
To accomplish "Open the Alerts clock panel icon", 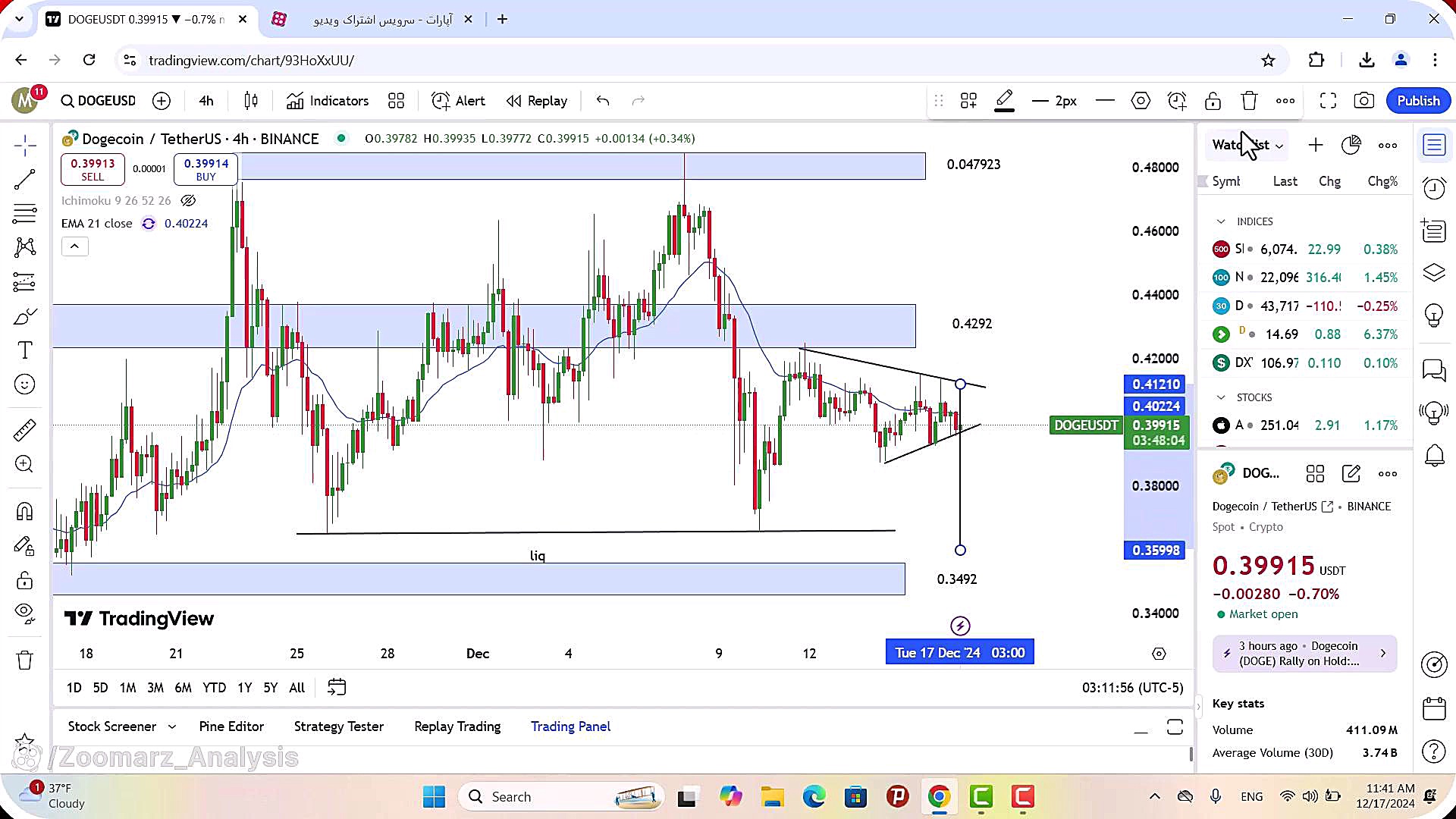I will point(1434,187).
